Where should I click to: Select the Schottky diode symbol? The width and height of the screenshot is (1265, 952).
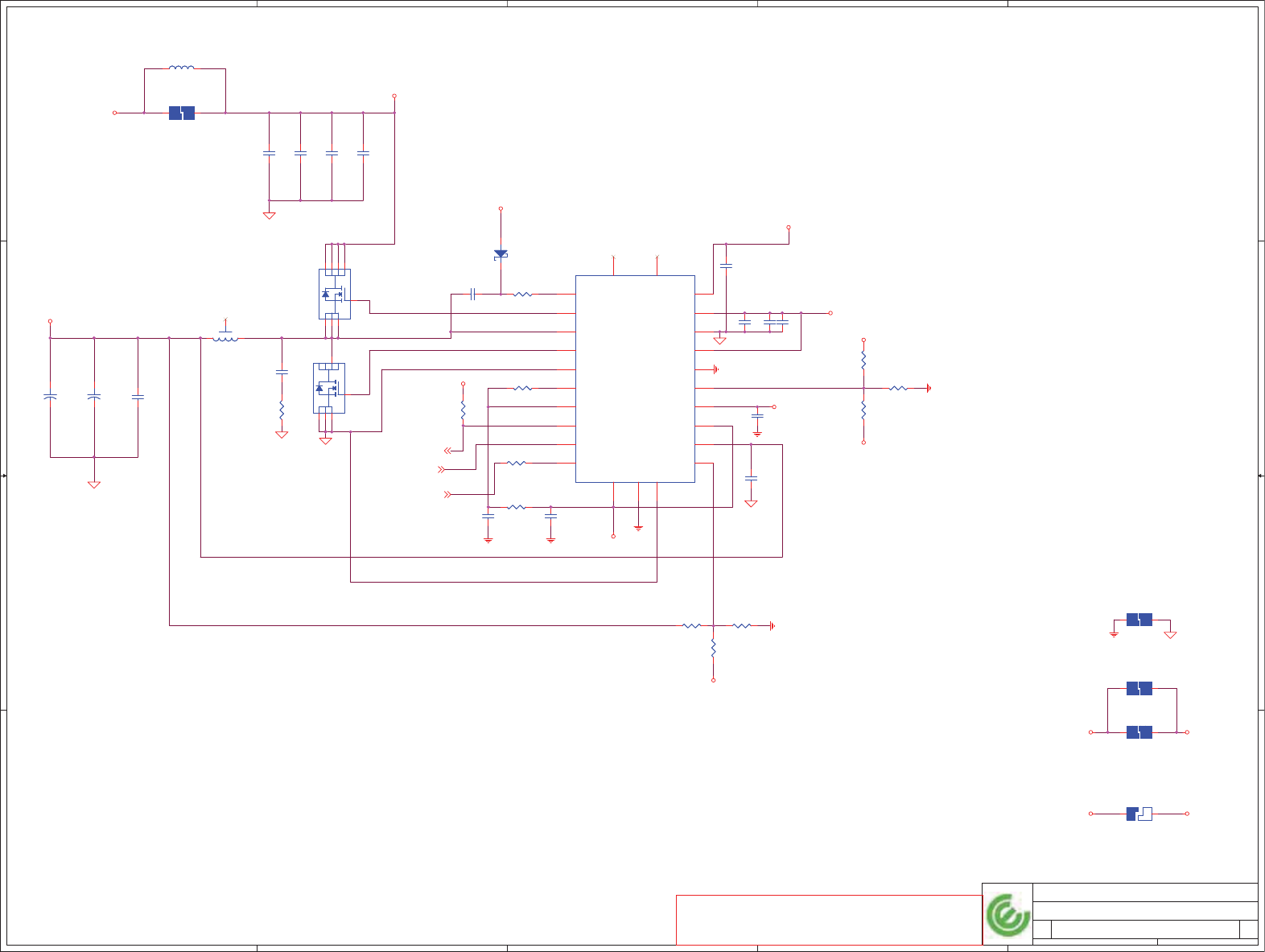coord(501,254)
